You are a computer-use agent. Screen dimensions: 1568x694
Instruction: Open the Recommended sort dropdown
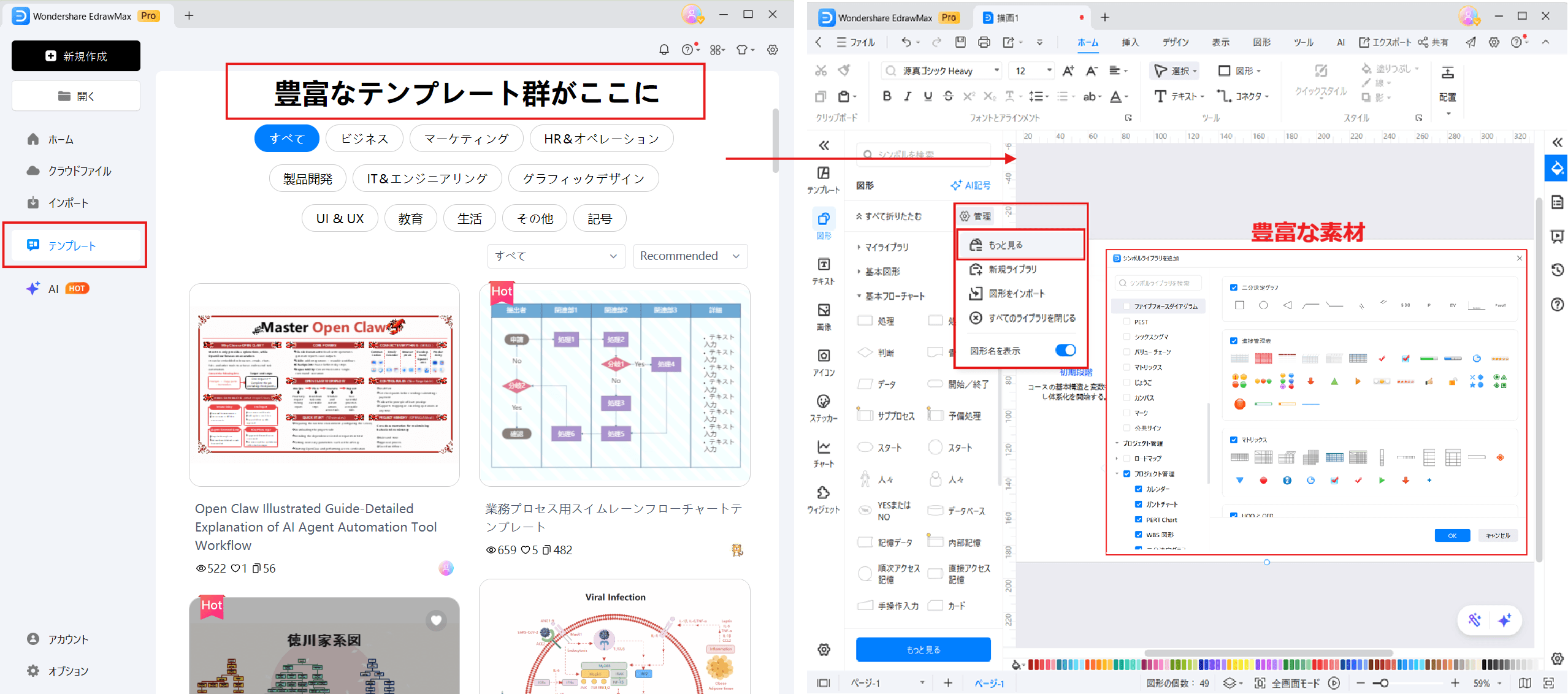[x=690, y=256]
